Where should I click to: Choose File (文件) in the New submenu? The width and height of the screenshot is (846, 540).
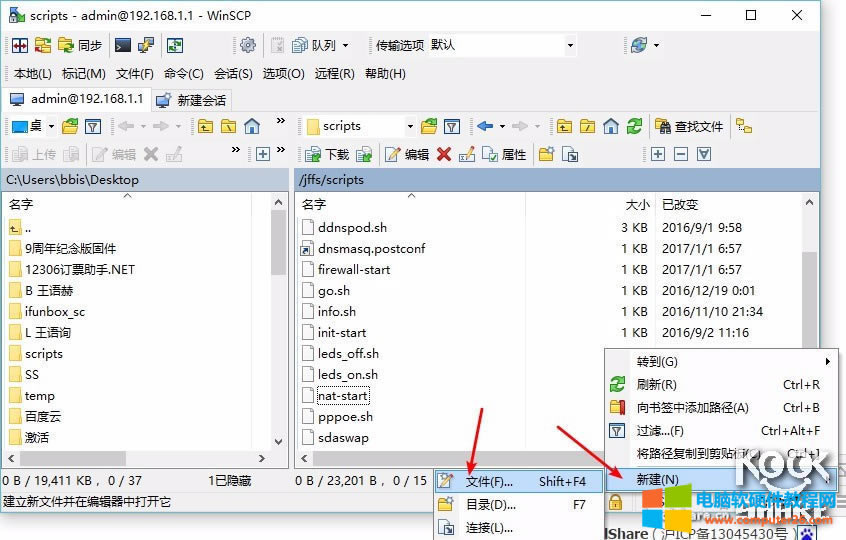point(519,481)
